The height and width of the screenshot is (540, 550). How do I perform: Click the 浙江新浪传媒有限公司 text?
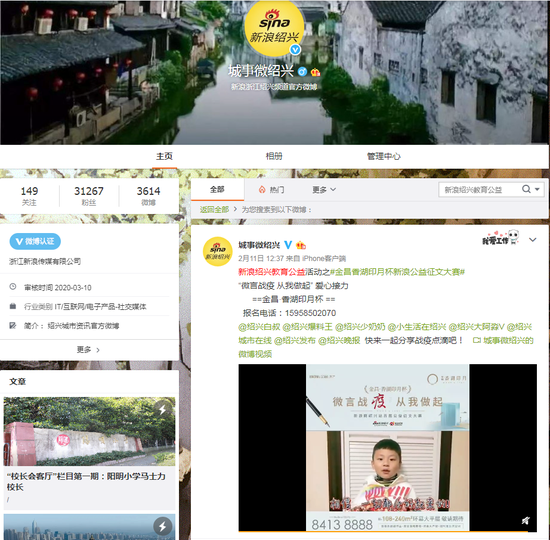pos(45,261)
